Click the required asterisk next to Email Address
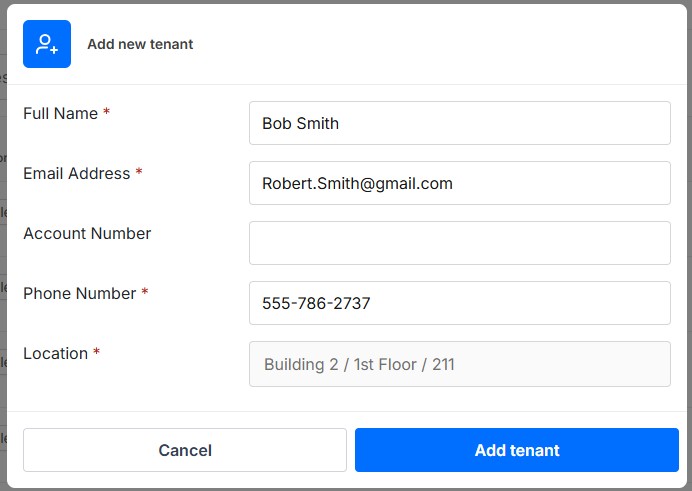This screenshot has width=692, height=491. [139, 173]
